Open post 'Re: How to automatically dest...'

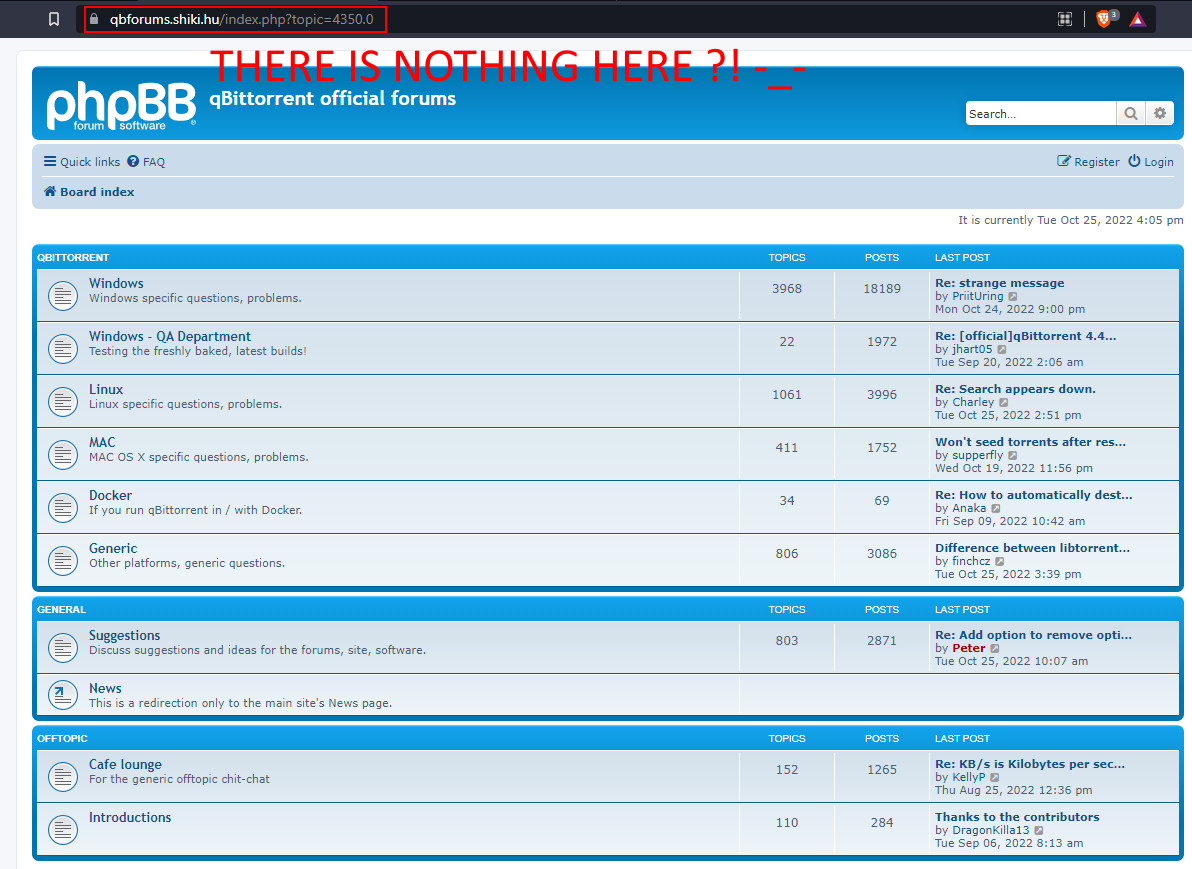[1034, 495]
